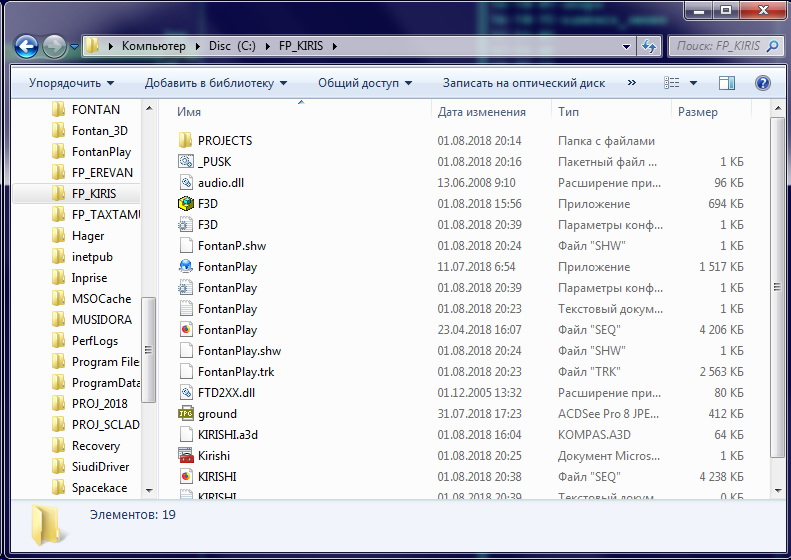This screenshot has height=560, width=791.
Task: Select MUSIDORA folder in the tree
Action: (101, 320)
